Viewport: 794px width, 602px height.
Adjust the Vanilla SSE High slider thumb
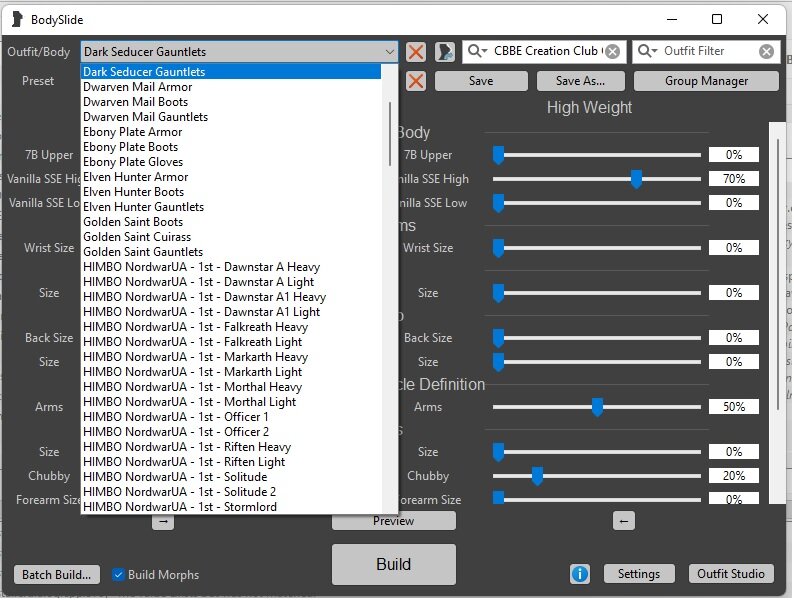(637, 180)
